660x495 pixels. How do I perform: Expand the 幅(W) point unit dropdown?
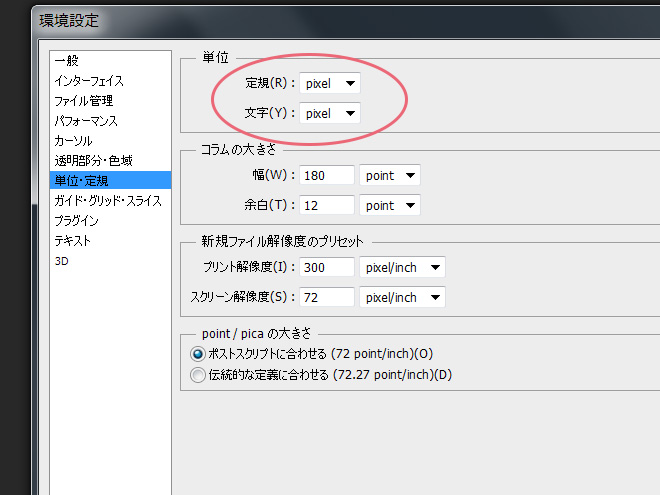390,176
